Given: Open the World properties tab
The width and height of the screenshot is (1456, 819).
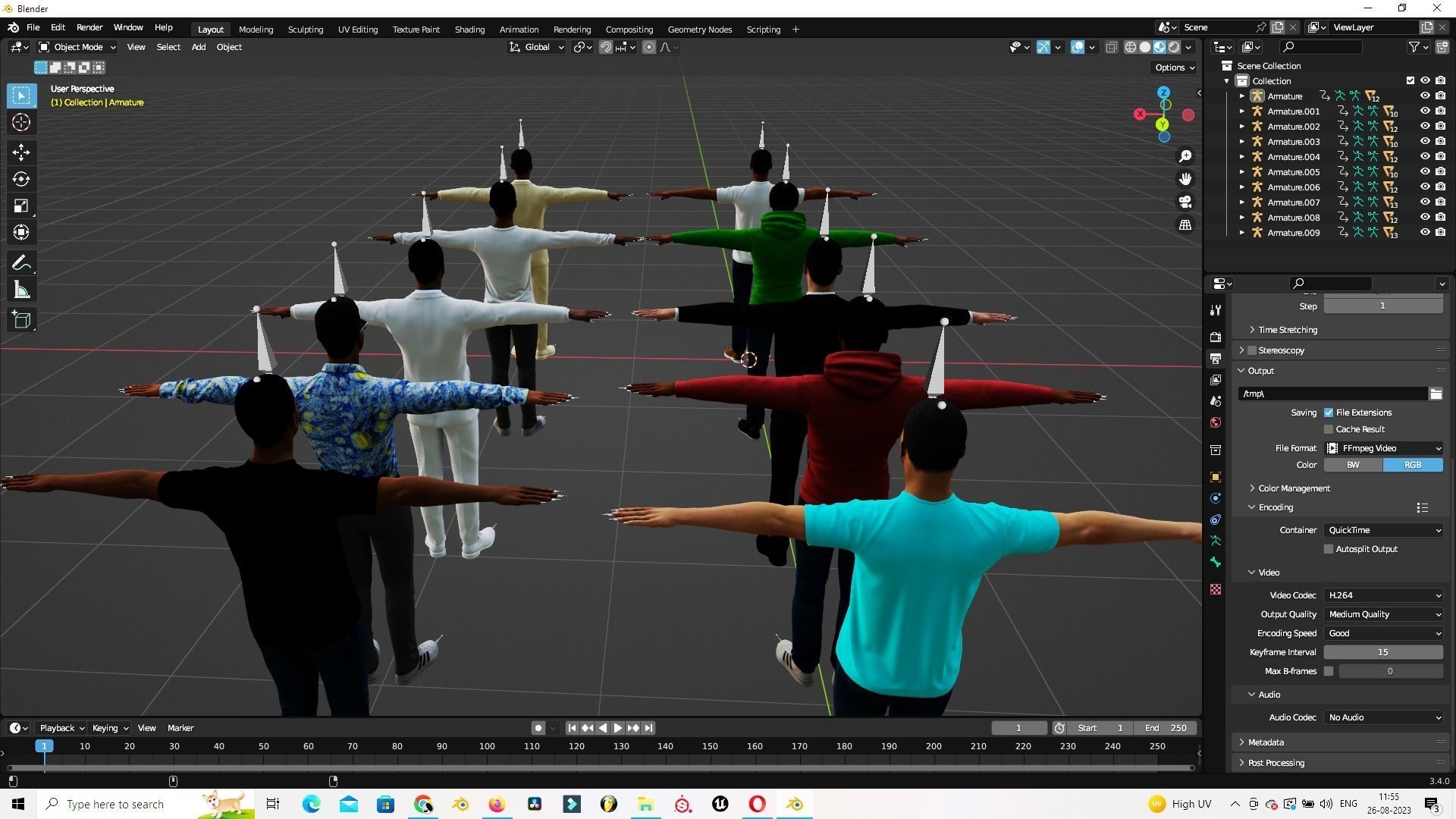Looking at the screenshot, I should point(1216,422).
